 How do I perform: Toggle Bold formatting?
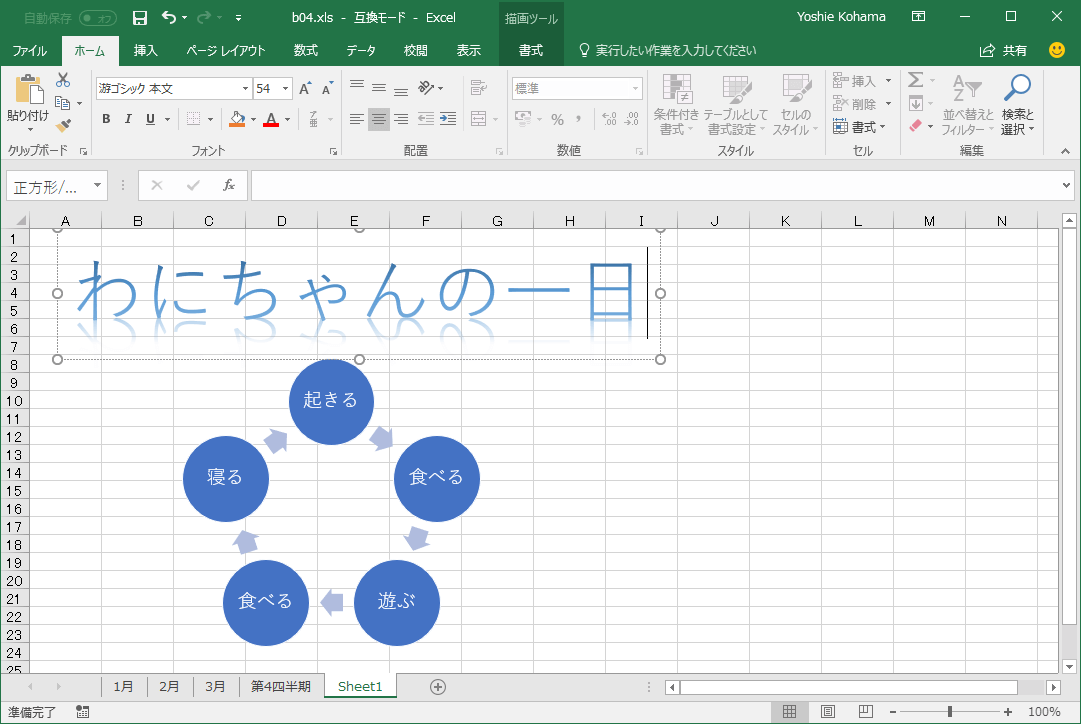point(106,119)
